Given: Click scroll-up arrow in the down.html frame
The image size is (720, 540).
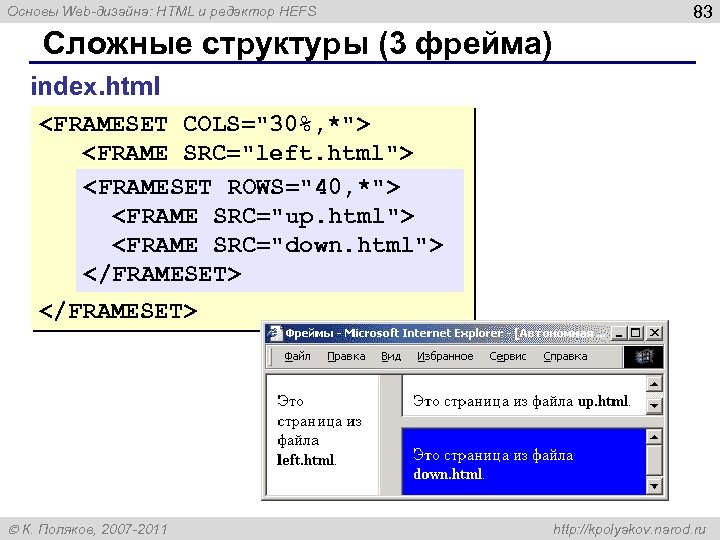Looking at the screenshot, I should click(654, 436).
